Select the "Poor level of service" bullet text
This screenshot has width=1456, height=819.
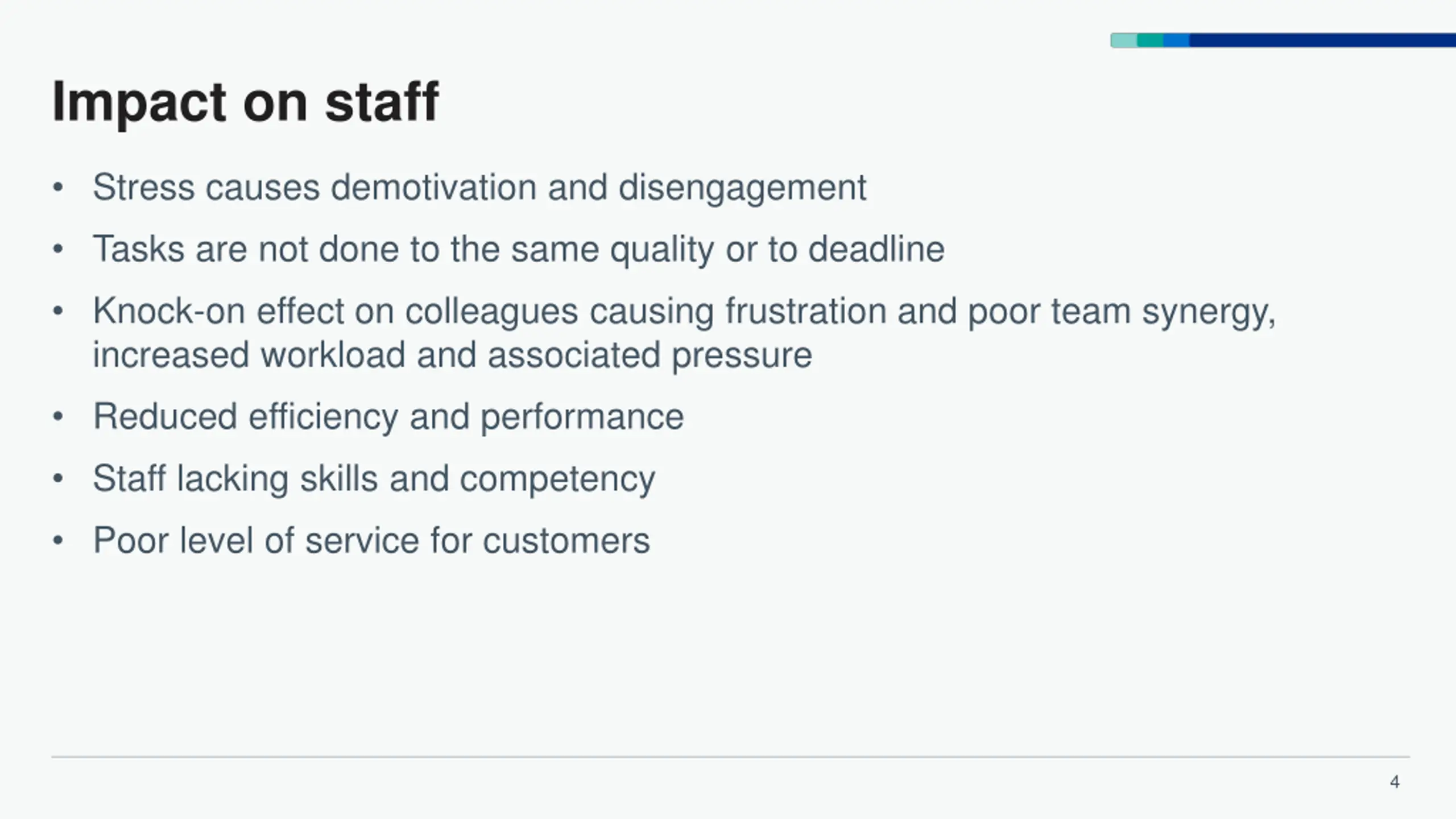371,540
